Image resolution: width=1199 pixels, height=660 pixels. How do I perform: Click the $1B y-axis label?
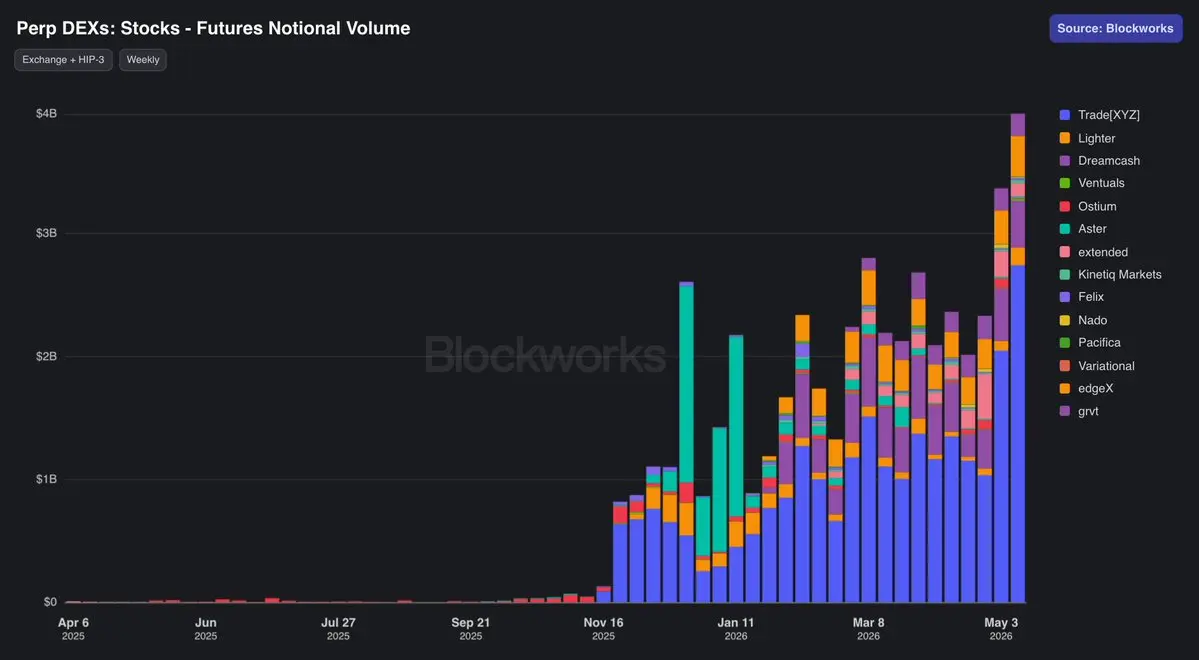[46, 479]
